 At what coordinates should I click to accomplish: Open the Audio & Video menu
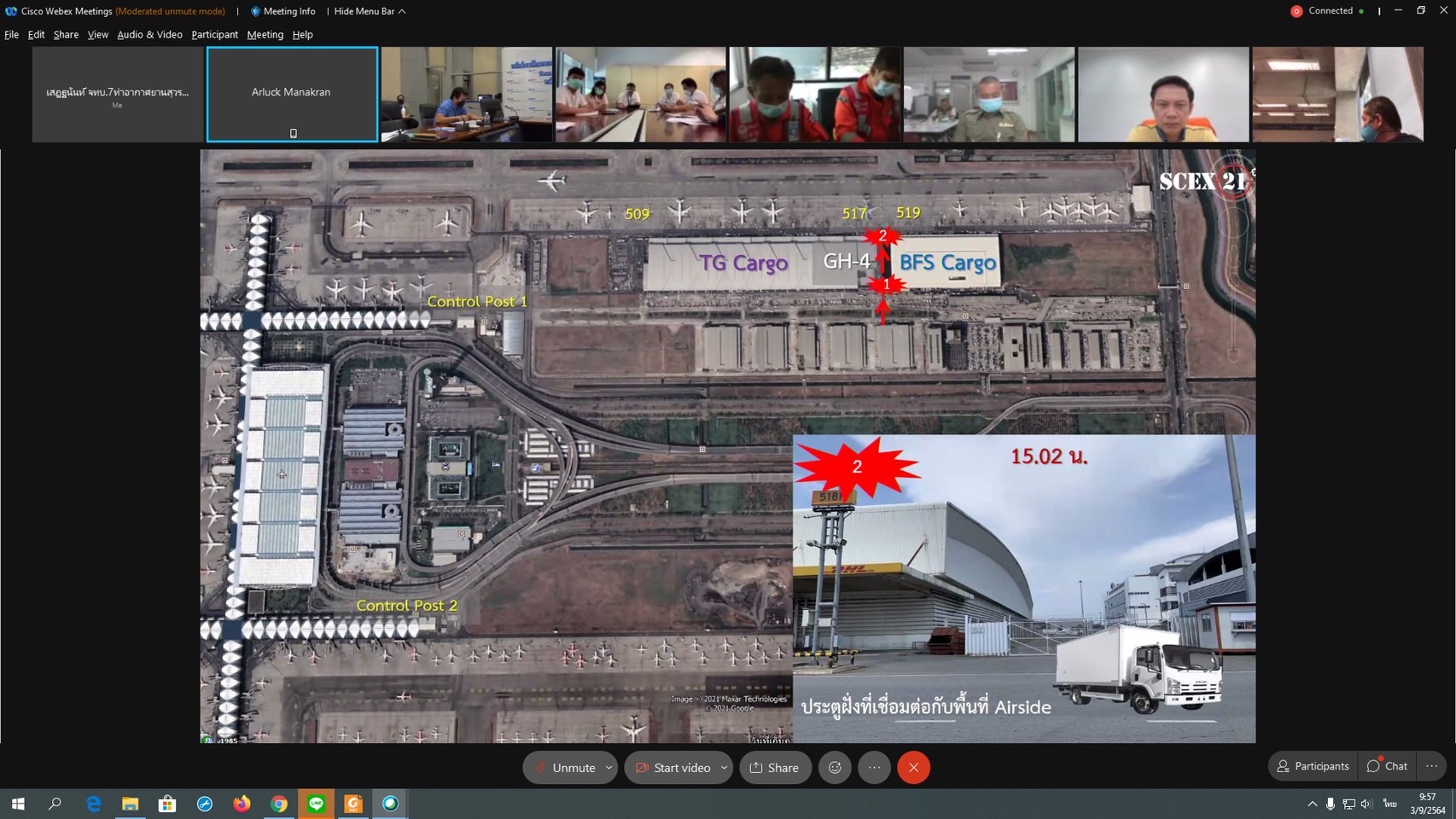coord(149,35)
